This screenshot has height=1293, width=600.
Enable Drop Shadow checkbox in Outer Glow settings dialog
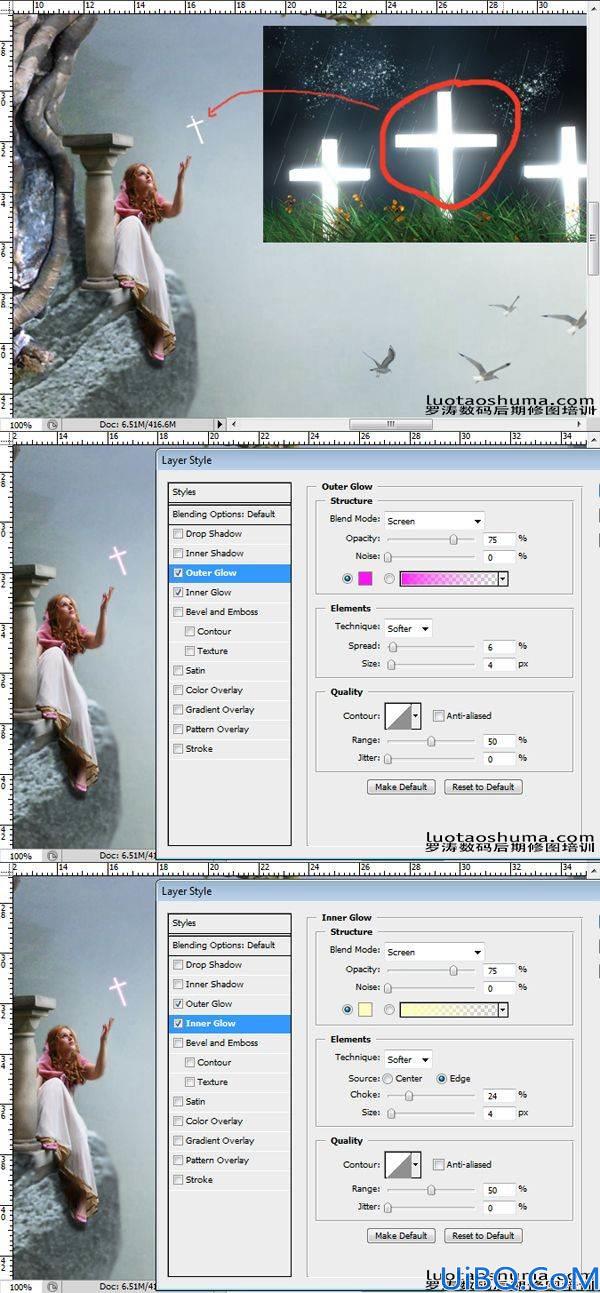point(178,534)
